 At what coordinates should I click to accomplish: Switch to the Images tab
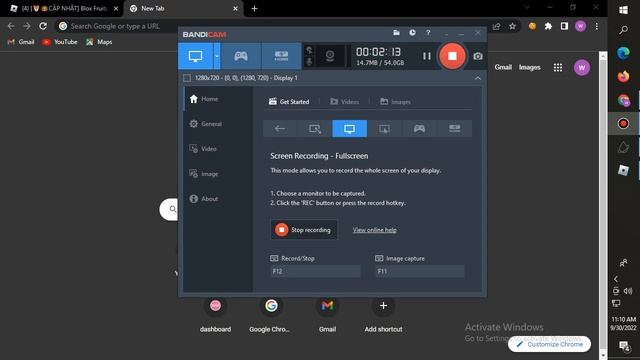click(396, 102)
